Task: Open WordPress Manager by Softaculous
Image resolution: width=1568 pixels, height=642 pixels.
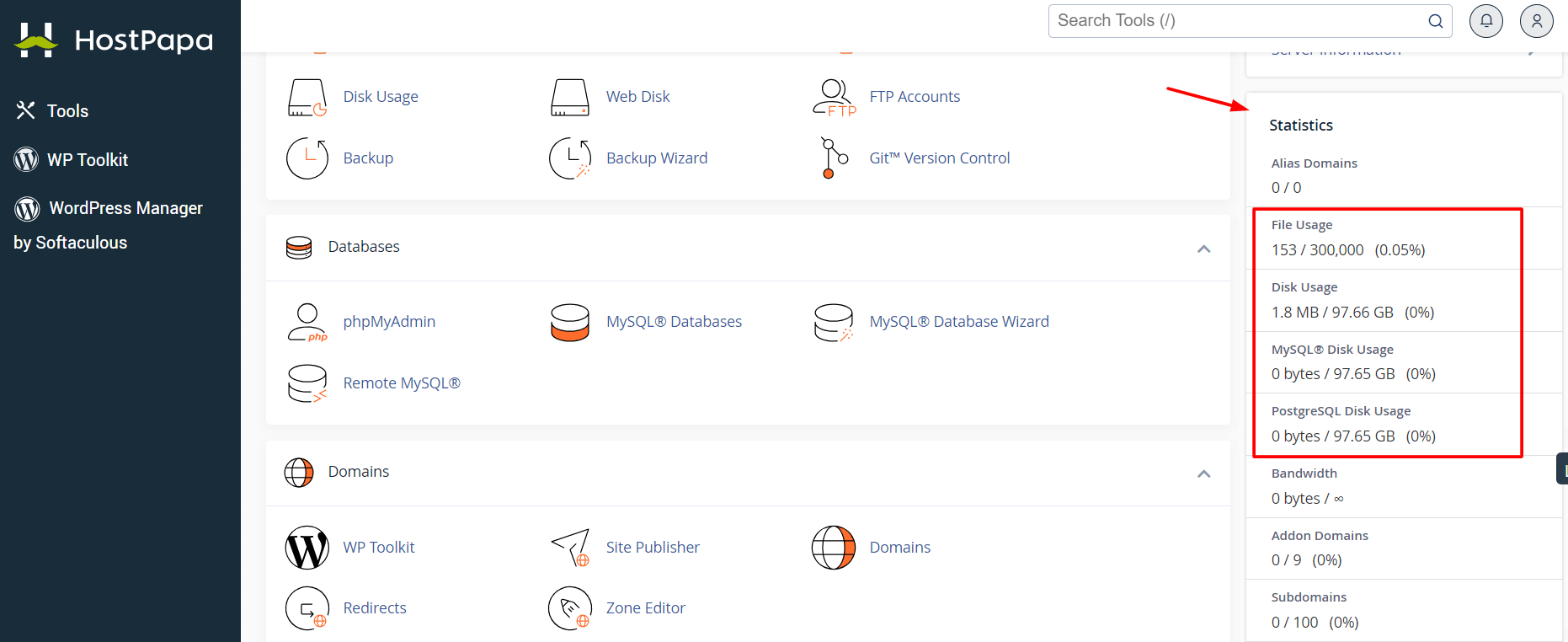Action: 125,208
